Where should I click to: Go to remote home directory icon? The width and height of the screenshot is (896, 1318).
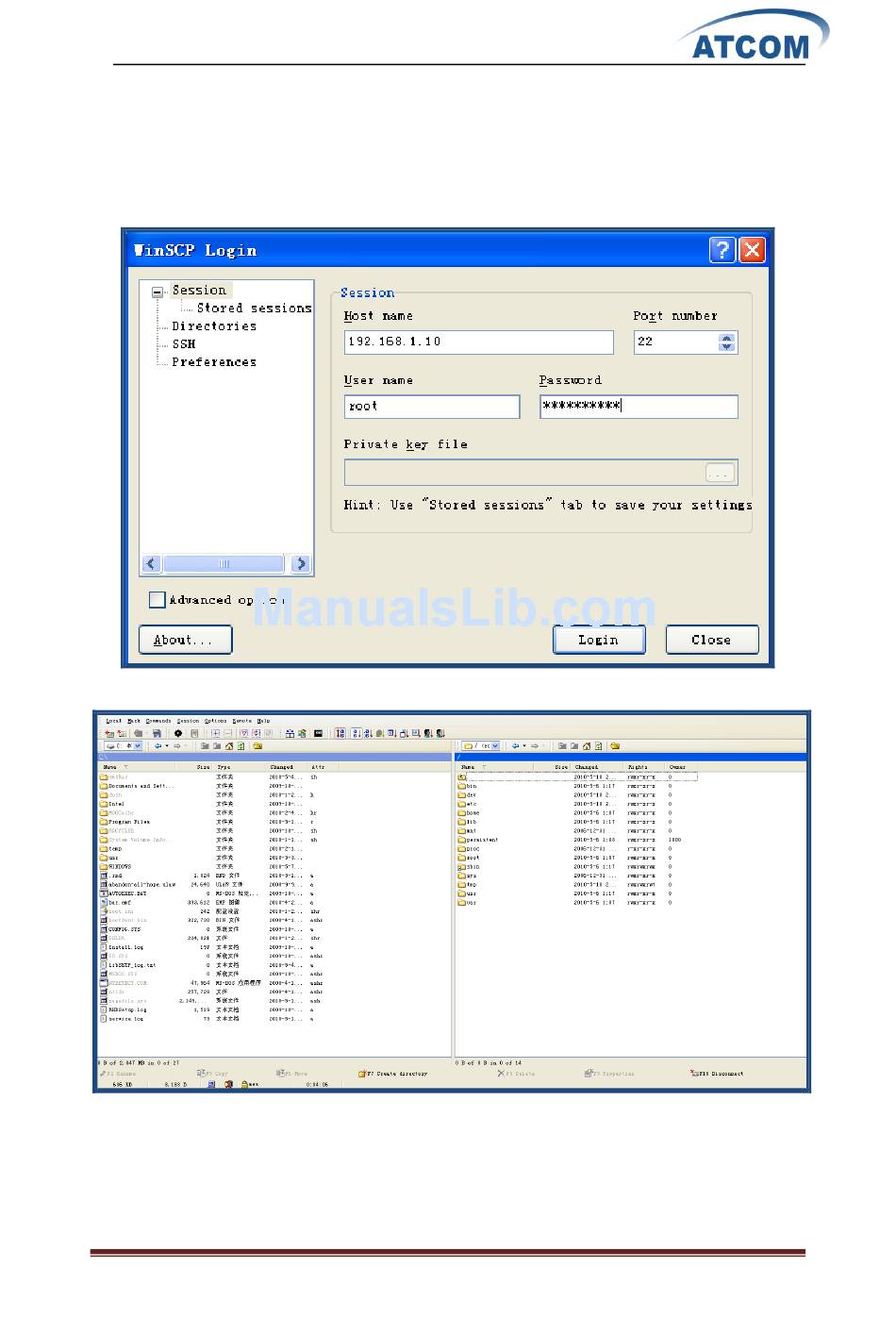click(586, 745)
